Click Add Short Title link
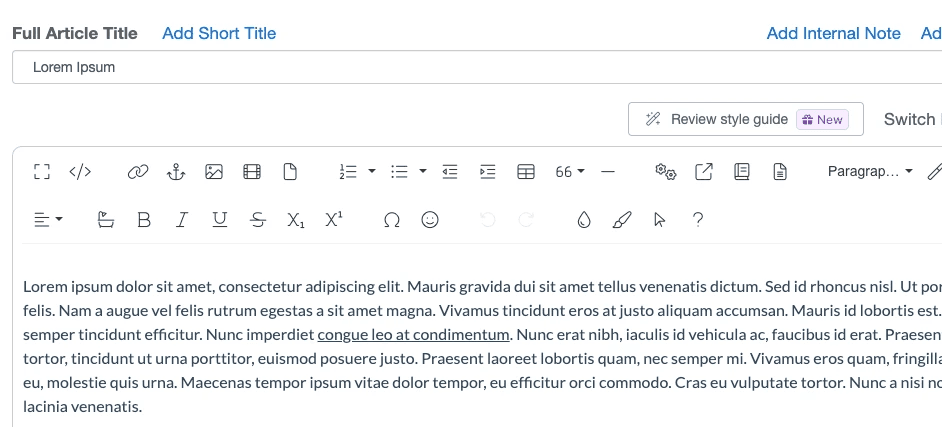 219,33
